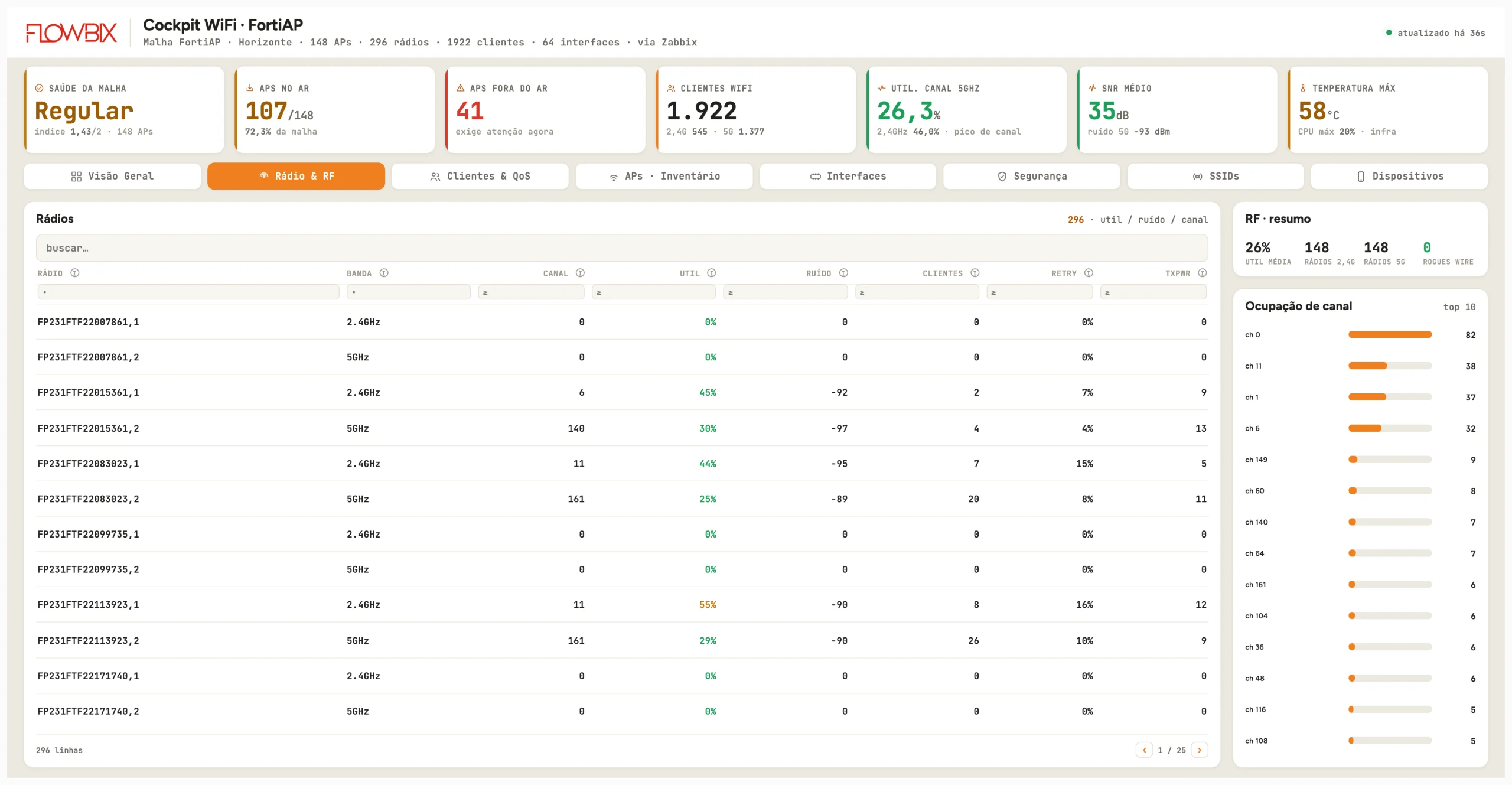Image resolution: width=1512 pixels, height=785 pixels.
Task: Click the Temperatura Máx 58°C card
Action: coord(1387,109)
